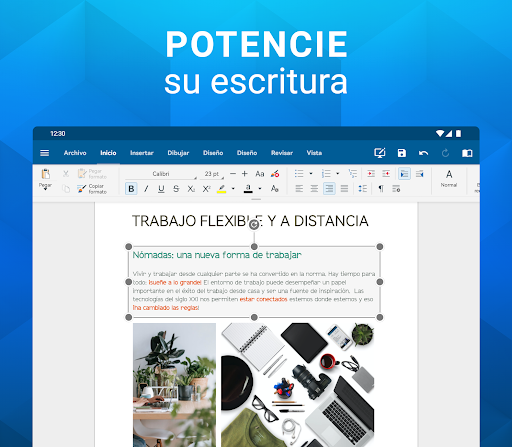This screenshot has width=512, height=447.
Task: Open the paragraph settings icon
Action: 396,189
